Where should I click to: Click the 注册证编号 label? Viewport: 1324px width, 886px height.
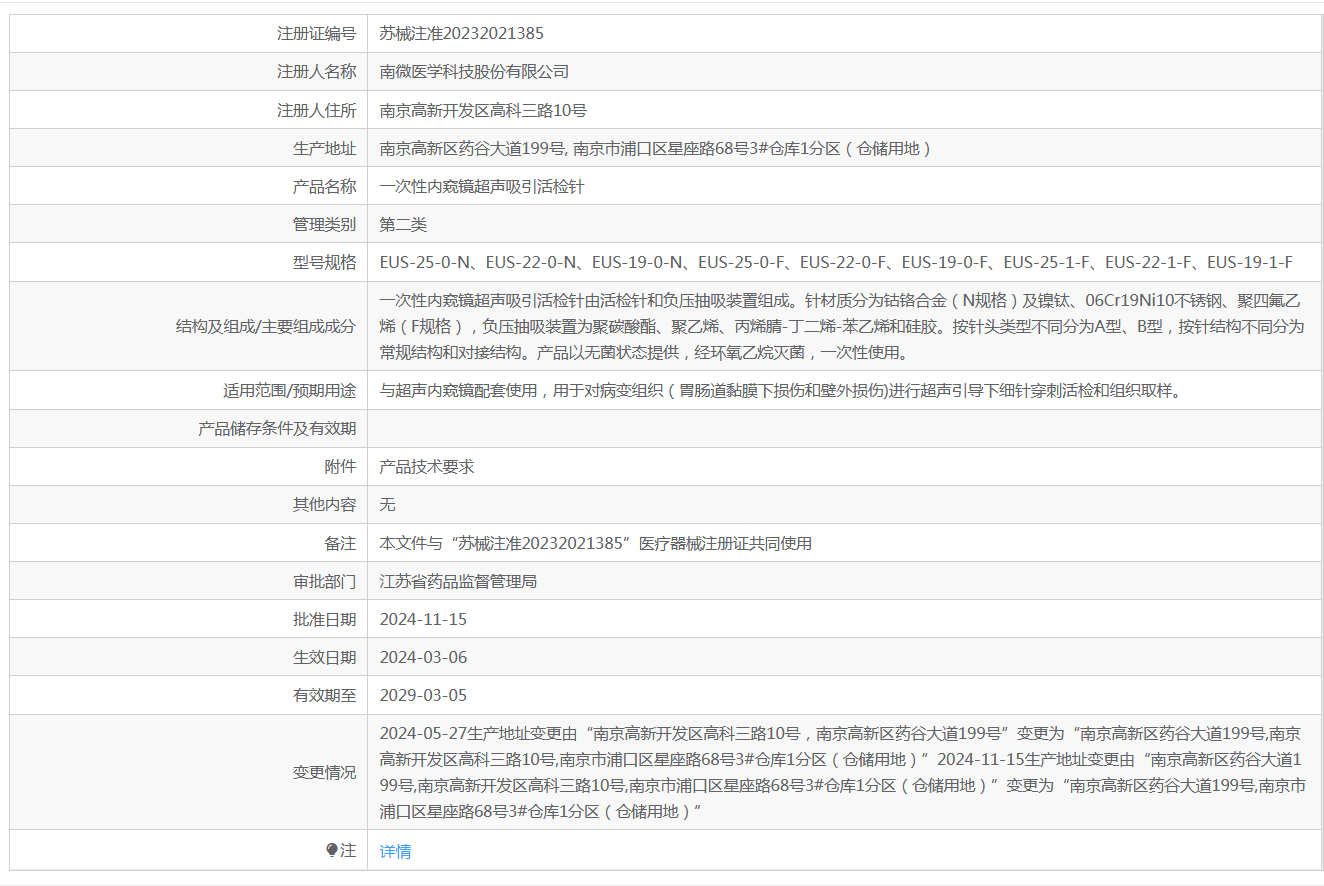(x=316, y=33)
